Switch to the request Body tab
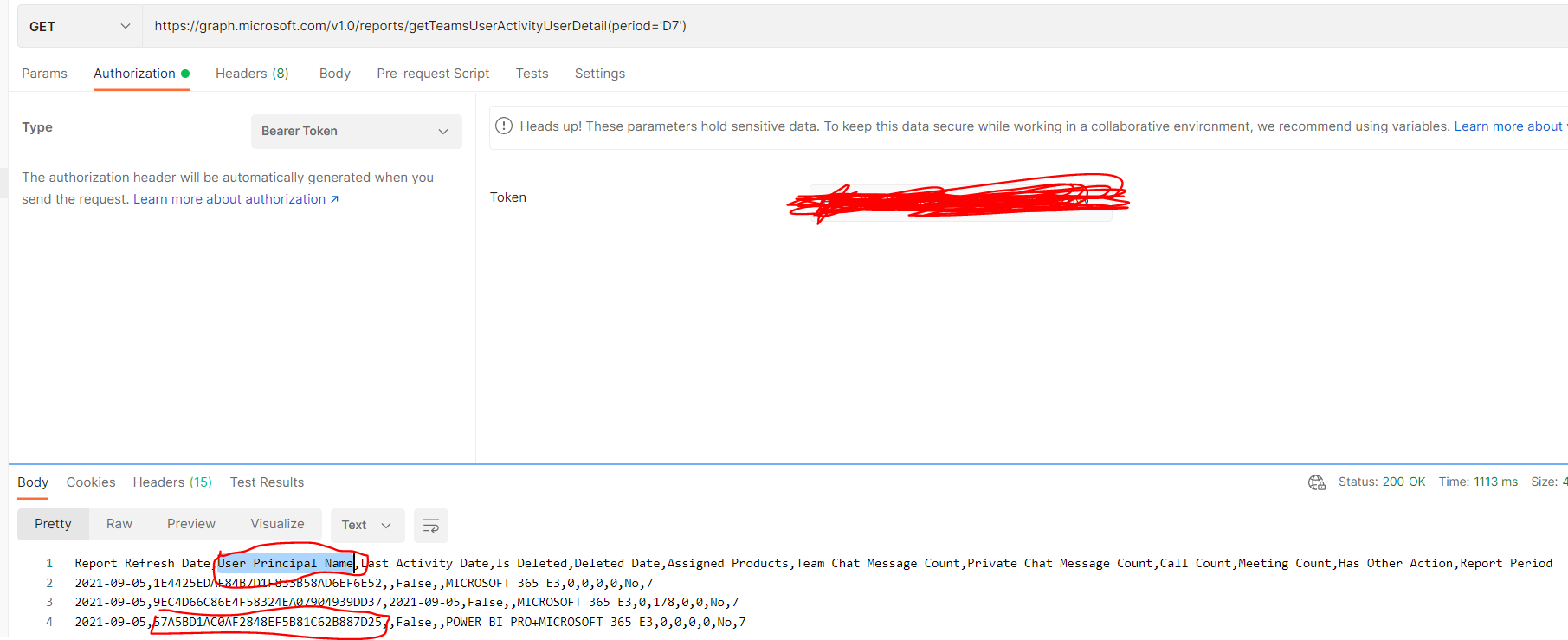 (x=334, y=74)
